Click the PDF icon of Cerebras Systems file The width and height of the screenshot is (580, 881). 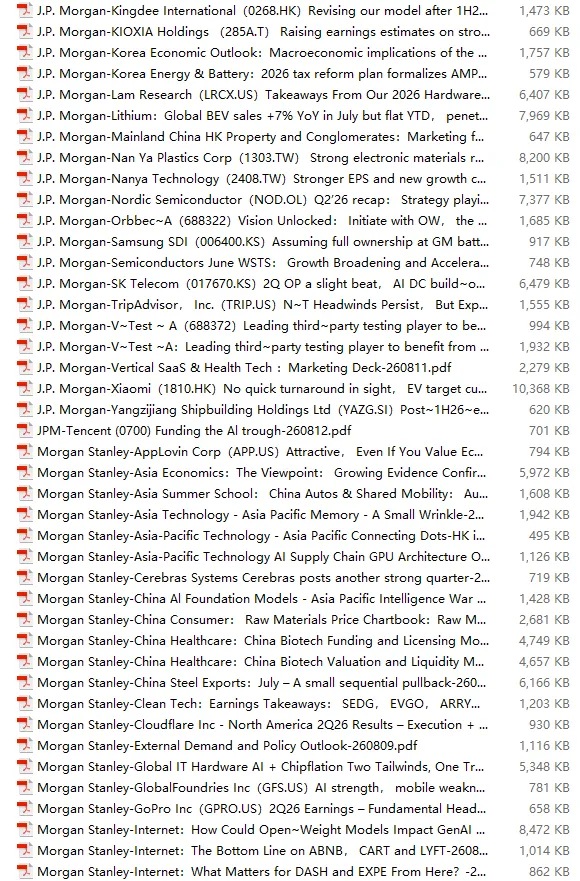(x=25, y=578)
